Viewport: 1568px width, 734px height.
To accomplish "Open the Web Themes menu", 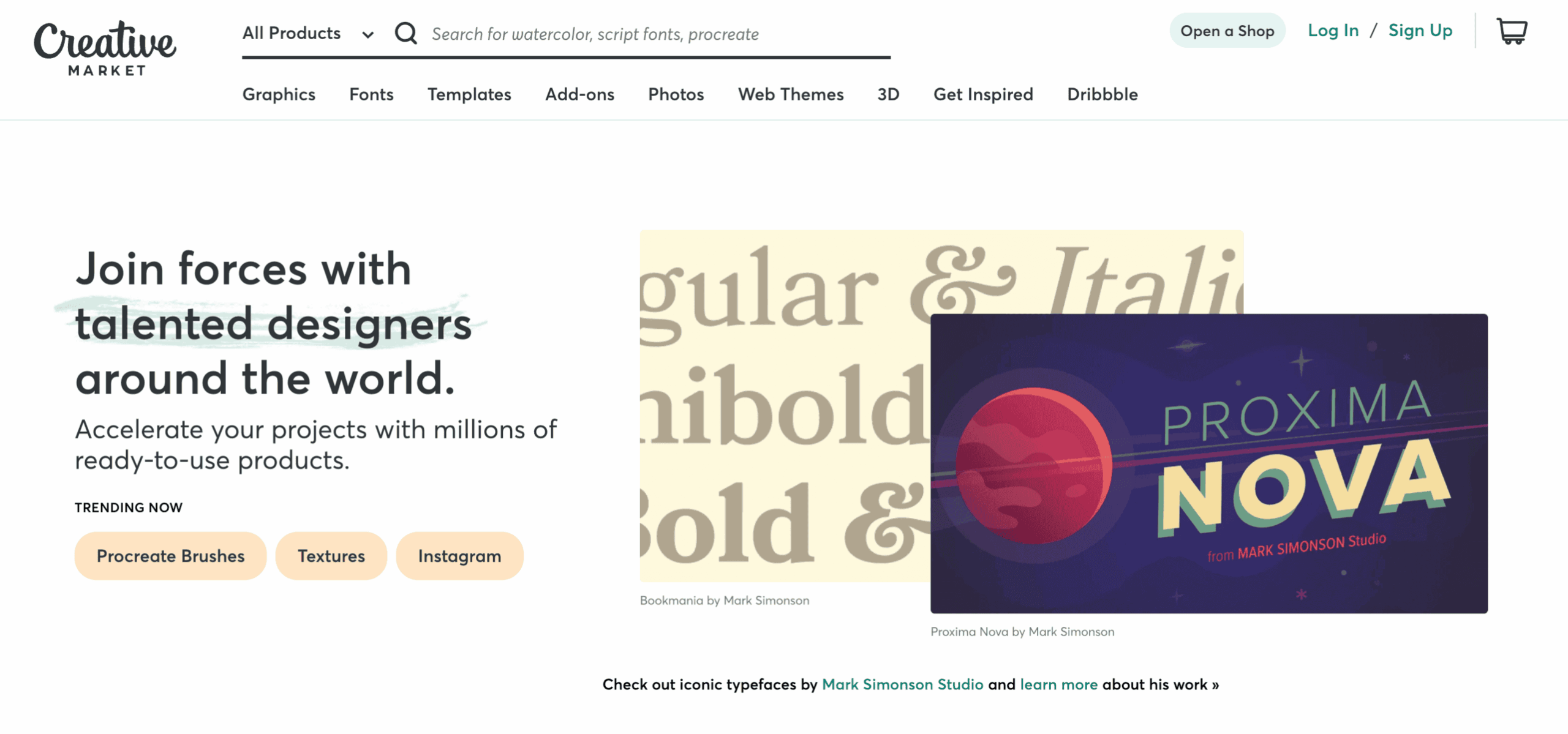I will point(790,94).
